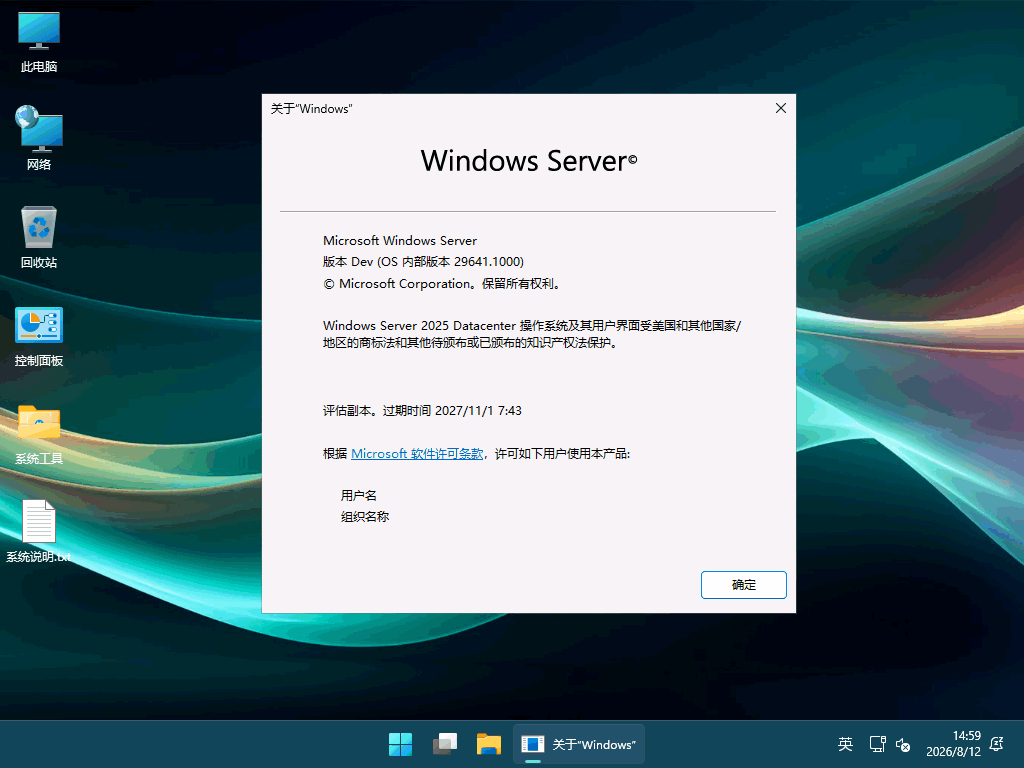Click the 用户名 label

click(x=359, y=496)
